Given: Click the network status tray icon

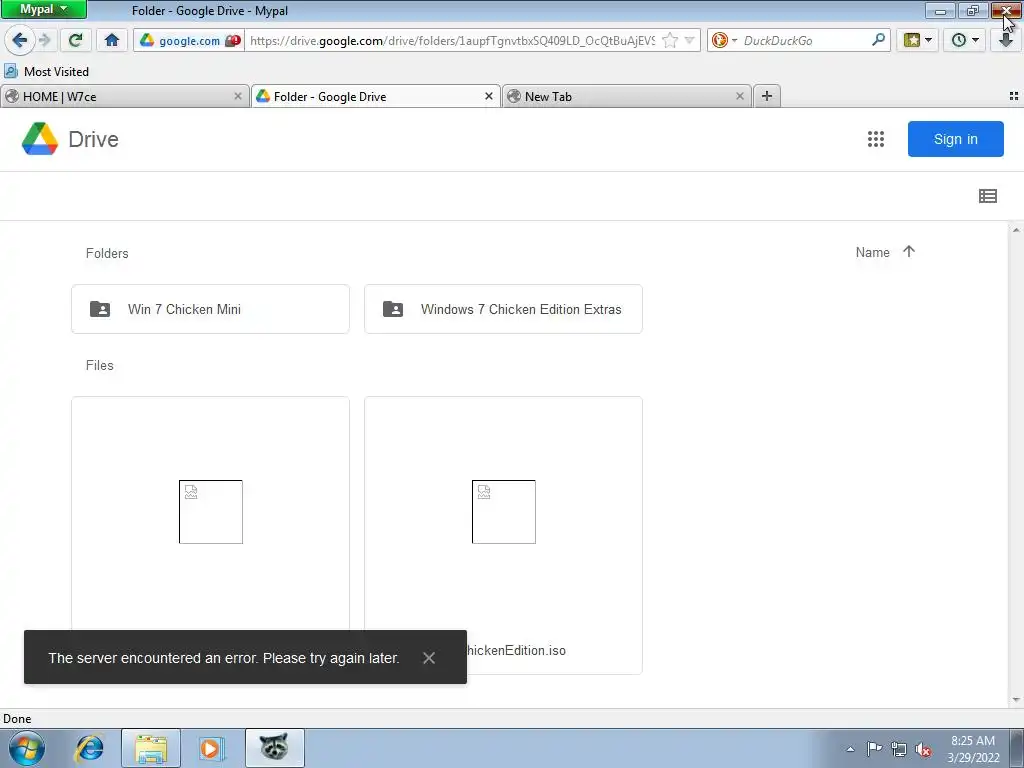Looking at the screenshot, I should (x=899, y=749).
